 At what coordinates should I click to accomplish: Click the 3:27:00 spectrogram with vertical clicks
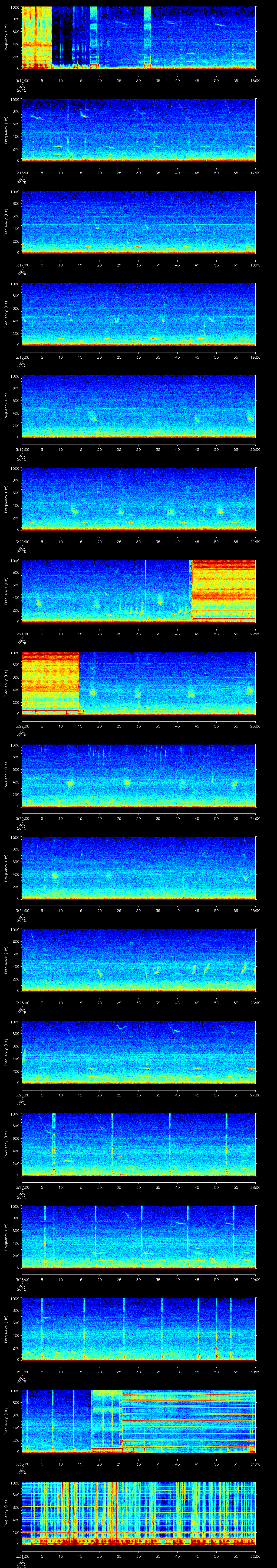(x=138, y=1144)
